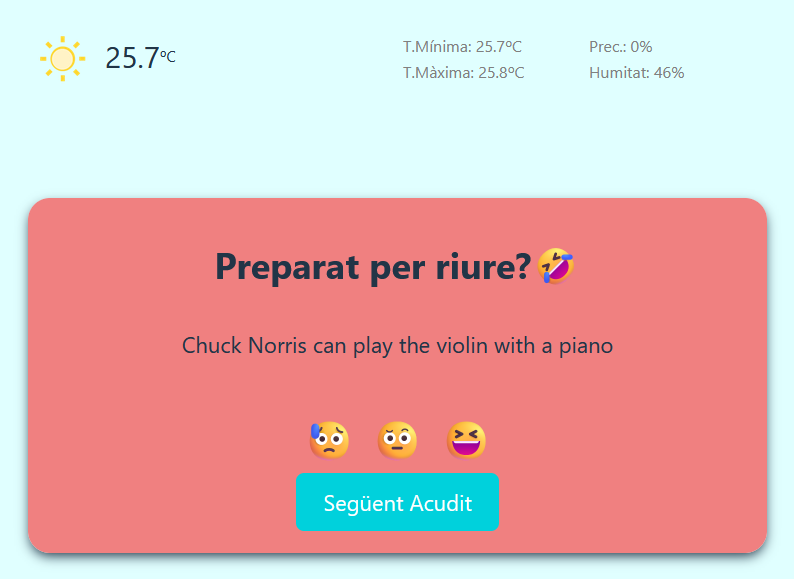Viewport: 794px width, 579px height.
Task: Rate joke with sad sweating emoji
Action: (329, 440)
